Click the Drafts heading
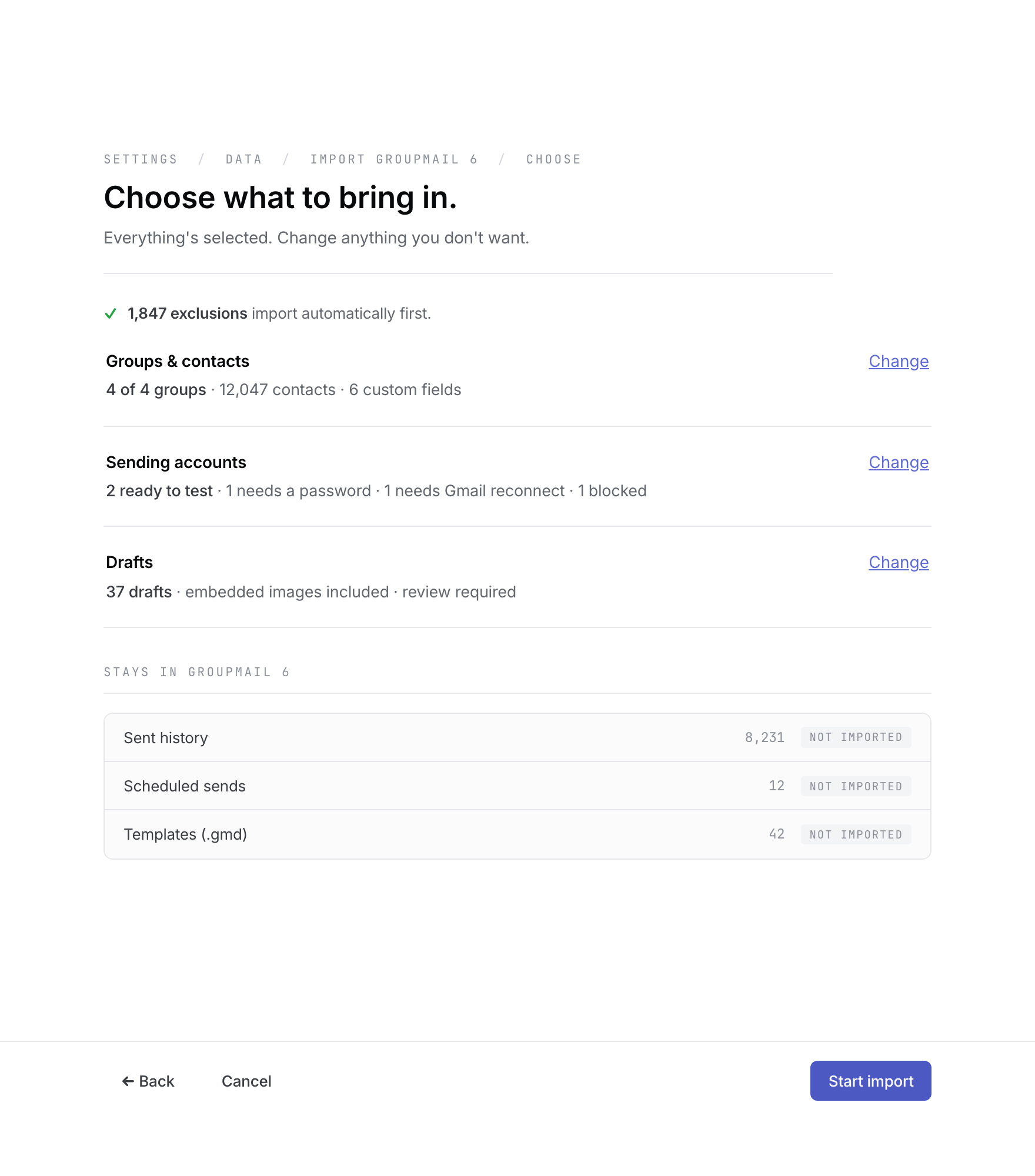This screenshot has width=1035, height=1176. point(129,562)
